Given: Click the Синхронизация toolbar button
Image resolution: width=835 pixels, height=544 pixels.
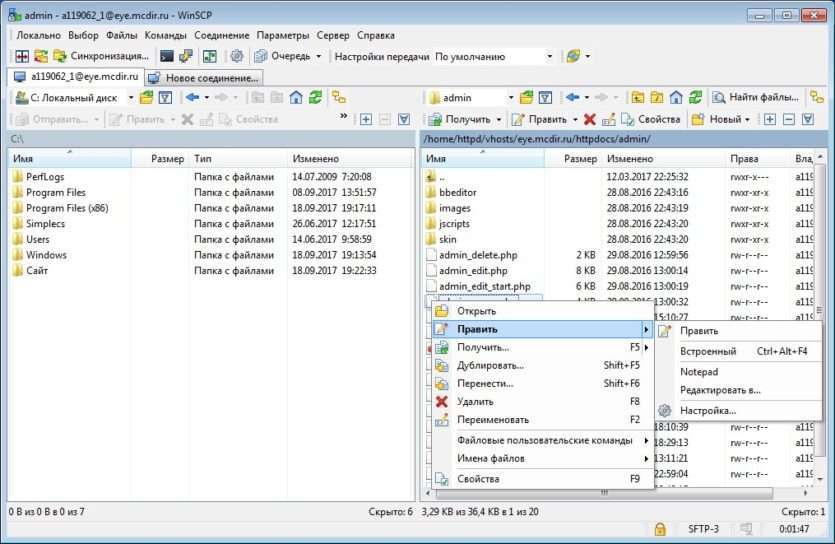Looking at the screenshot, I should tap(101, 56).
